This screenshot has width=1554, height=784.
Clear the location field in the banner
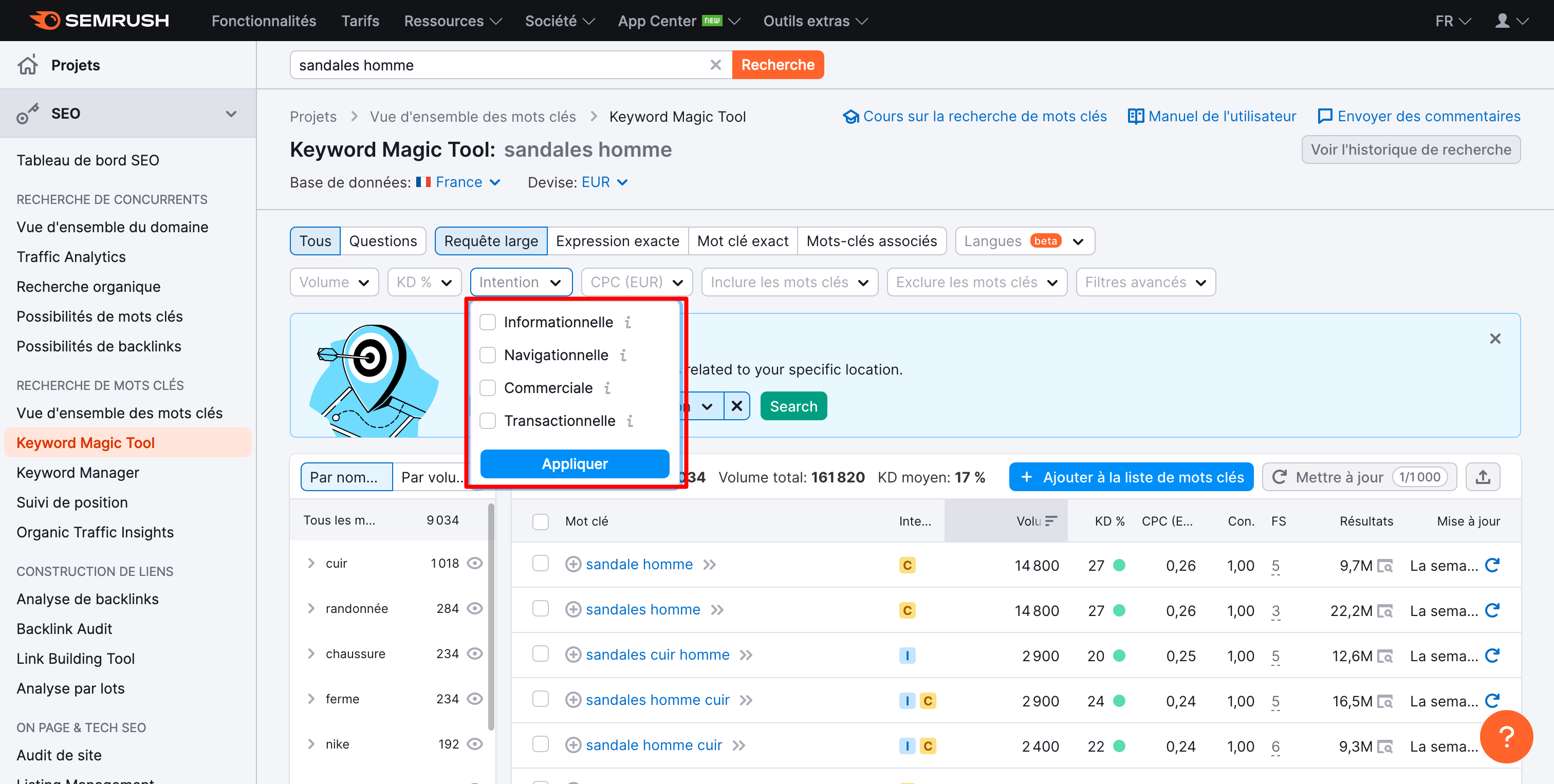(736, 406)
